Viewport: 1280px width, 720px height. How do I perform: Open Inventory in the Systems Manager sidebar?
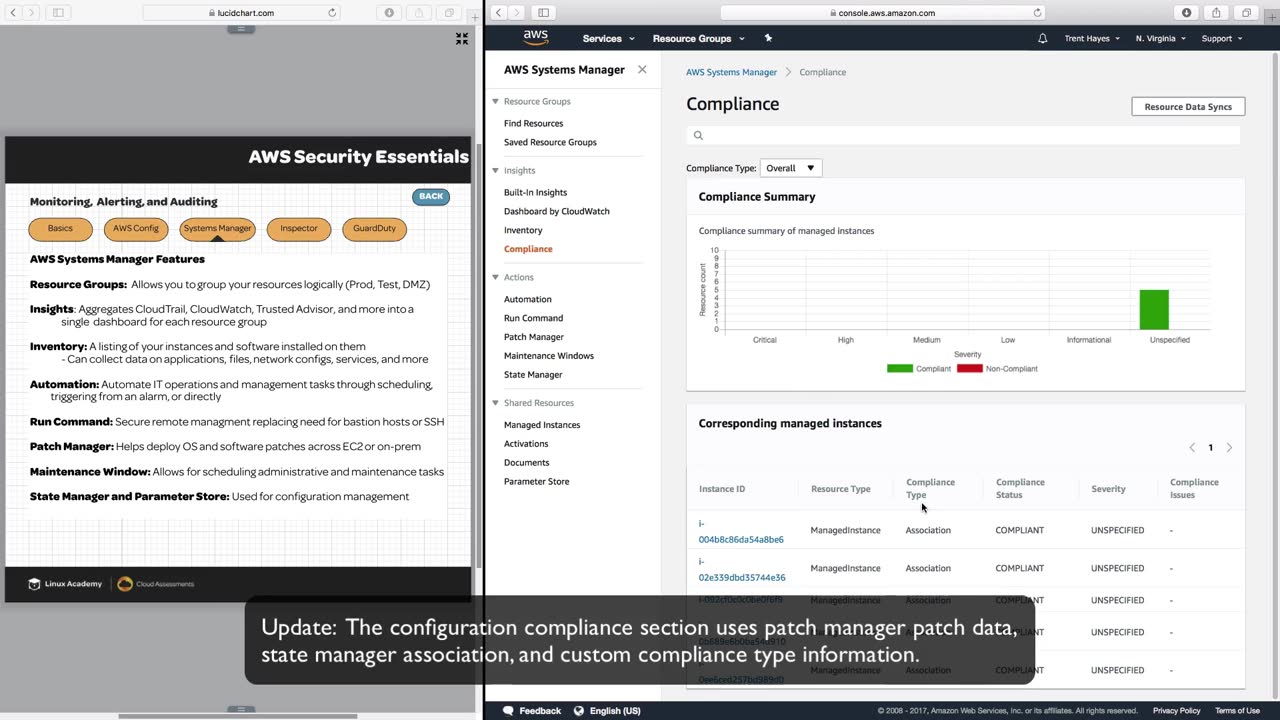[523, 230]
